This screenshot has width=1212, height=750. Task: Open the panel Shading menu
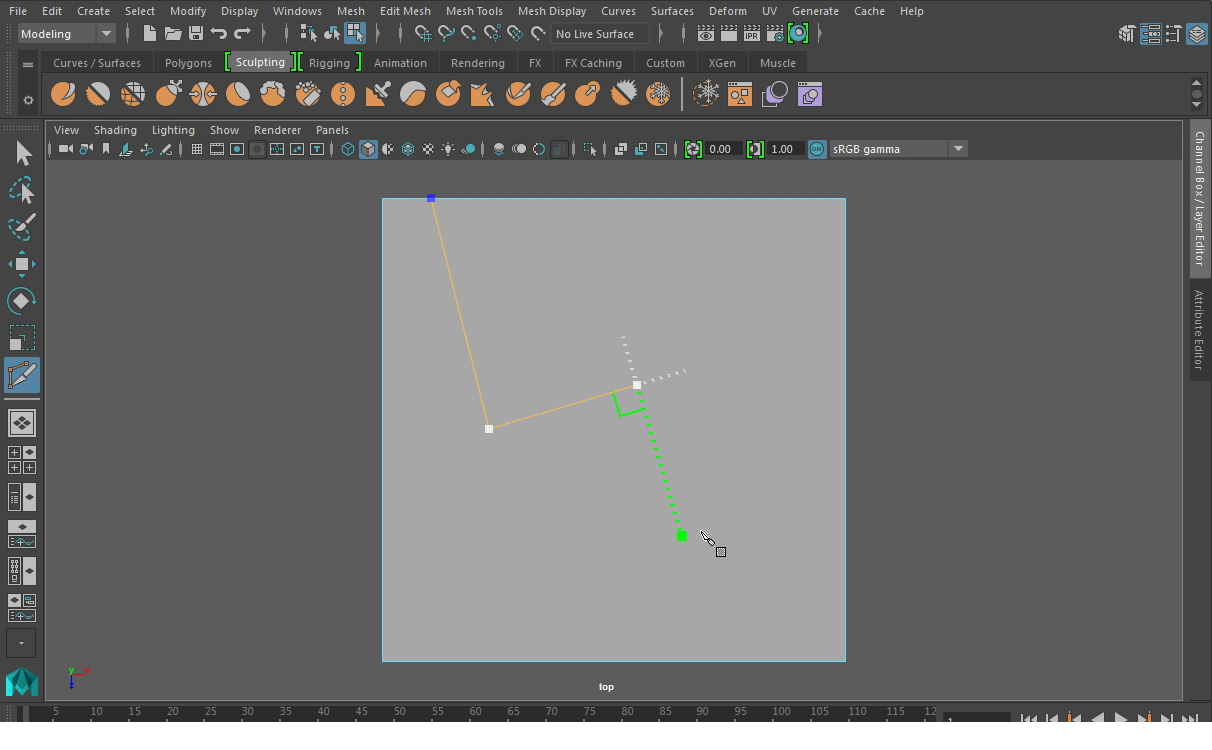115,130
